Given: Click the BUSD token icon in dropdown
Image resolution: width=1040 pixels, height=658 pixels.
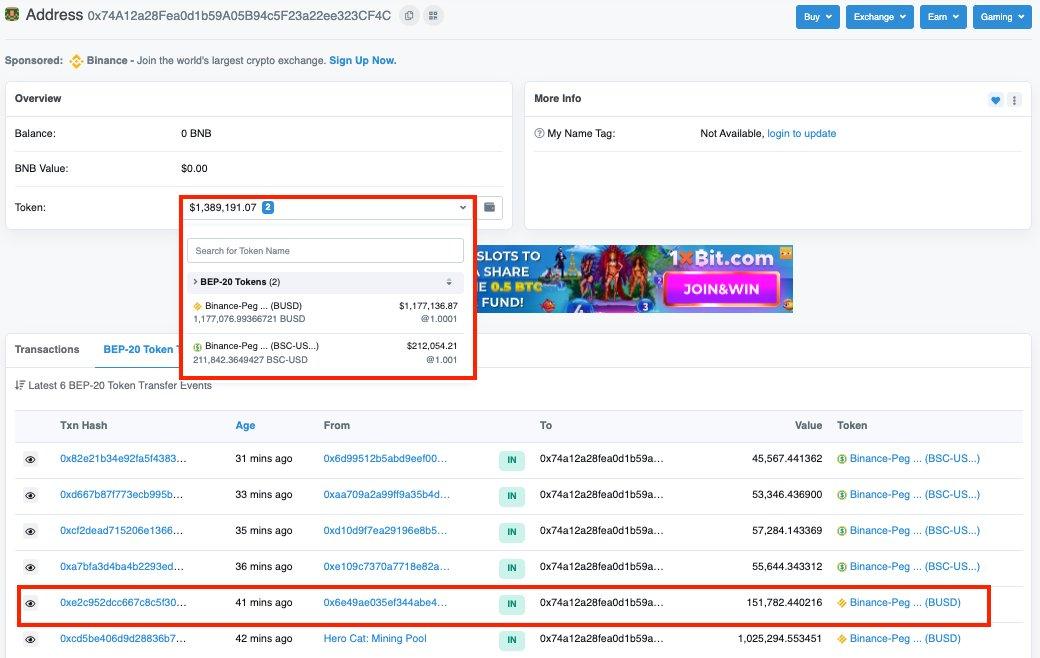Looking at the screenshot, I should coord(197,306).
